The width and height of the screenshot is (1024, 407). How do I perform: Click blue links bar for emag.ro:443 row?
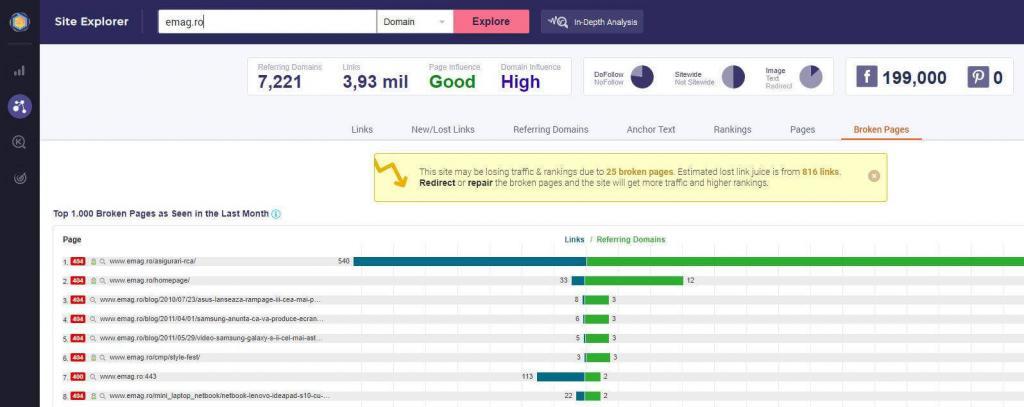coord(560,377)
